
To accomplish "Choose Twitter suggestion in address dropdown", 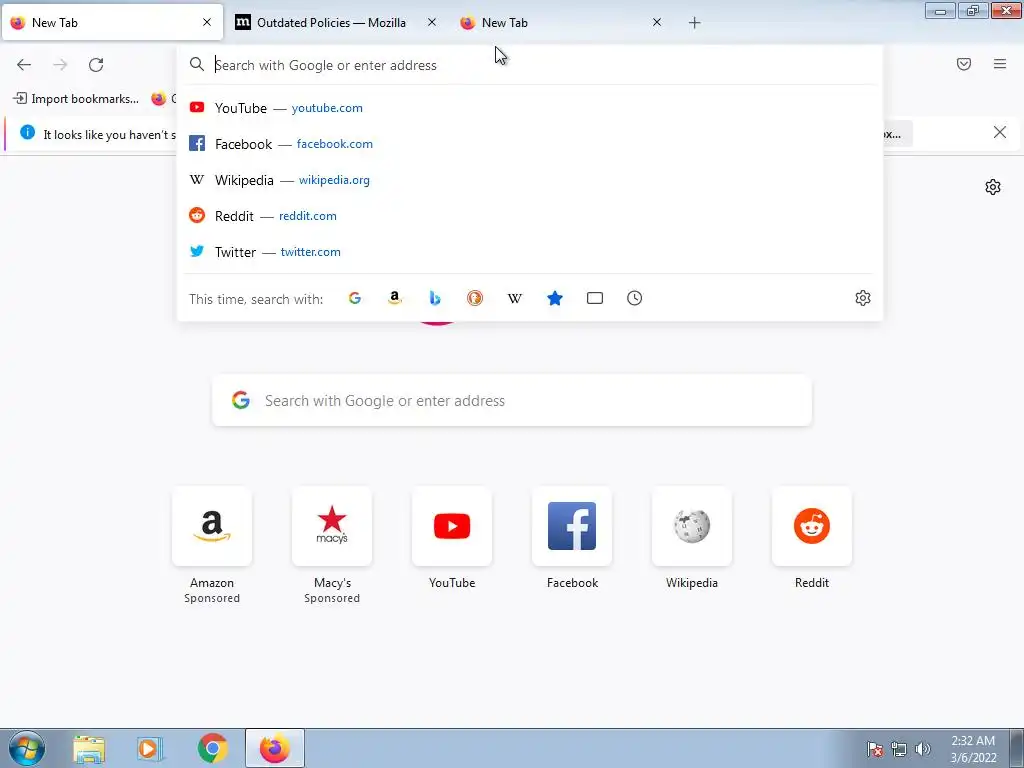I will (x=530, y=251).
